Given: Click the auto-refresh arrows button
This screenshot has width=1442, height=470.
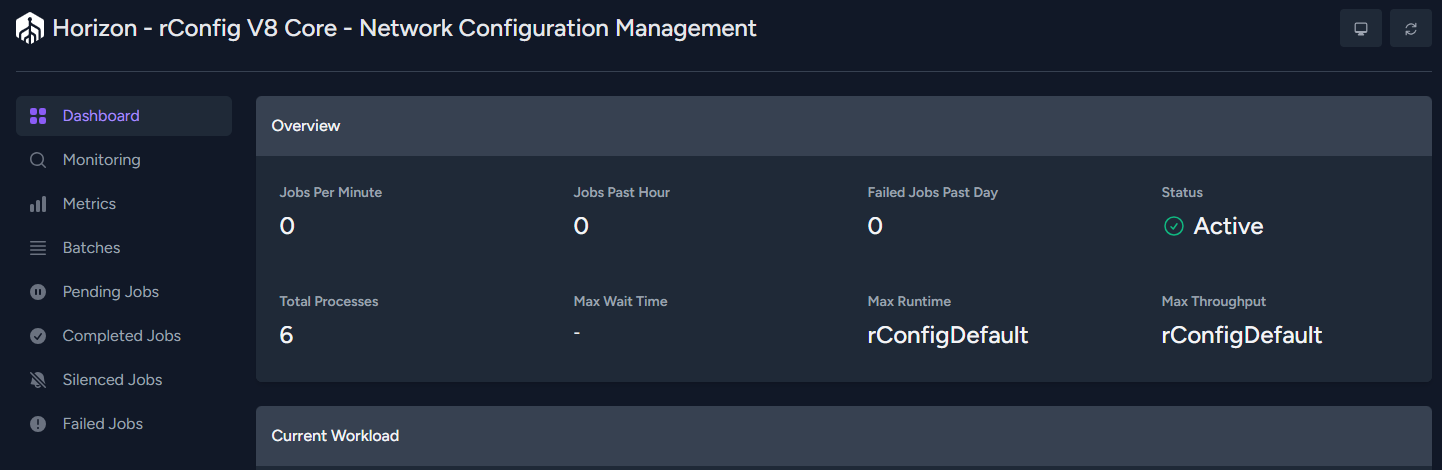Looking at the screenshot, I should coord(1411,28).
